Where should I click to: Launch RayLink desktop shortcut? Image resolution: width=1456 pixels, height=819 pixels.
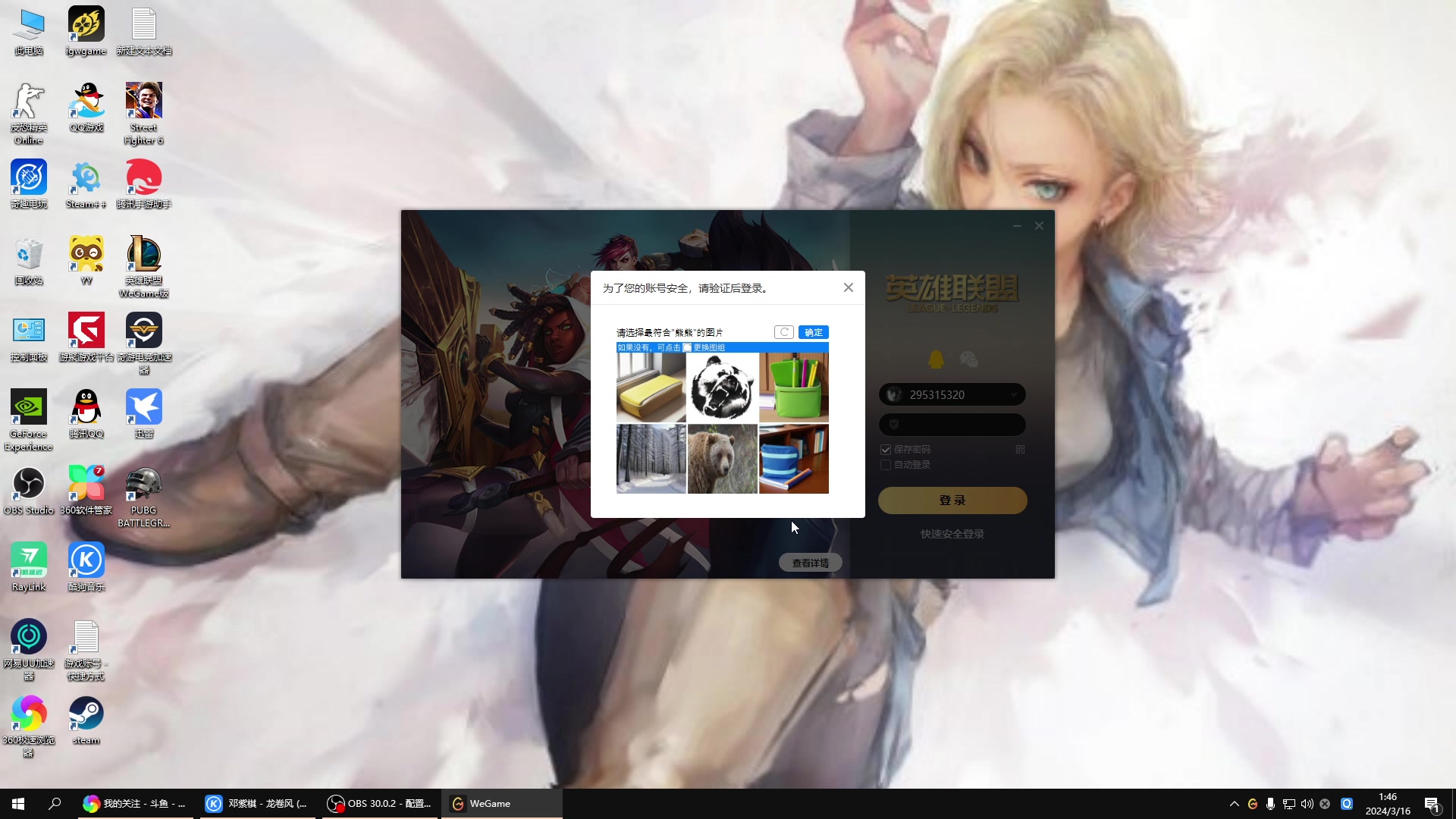tap(29, 568)
